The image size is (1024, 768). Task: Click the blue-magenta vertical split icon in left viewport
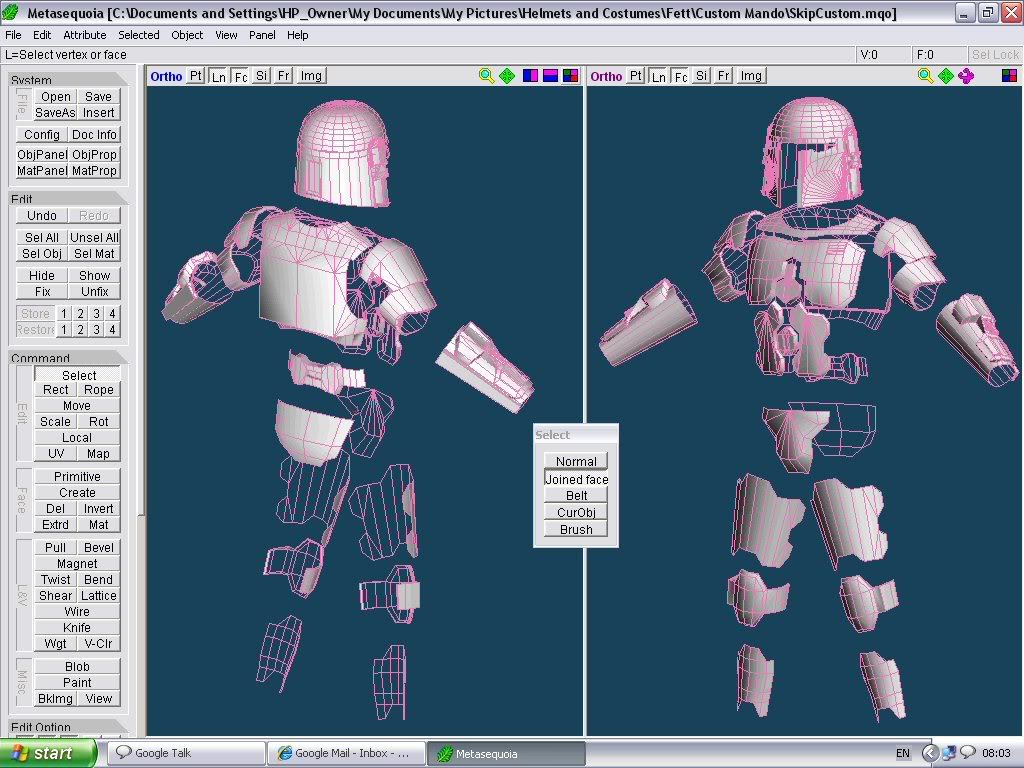pyautogui.click(x=530, y=76)
